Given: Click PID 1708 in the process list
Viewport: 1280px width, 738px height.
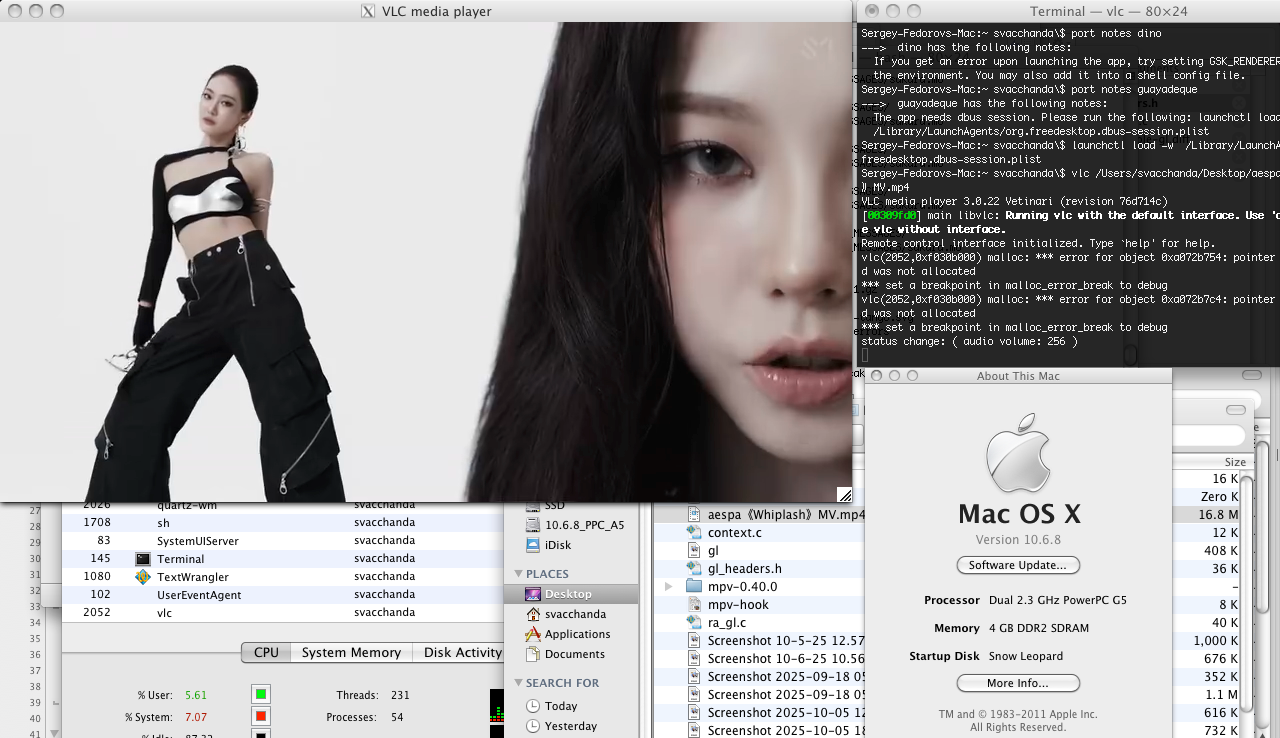Looking at the screenshot, I should (97, 523).
